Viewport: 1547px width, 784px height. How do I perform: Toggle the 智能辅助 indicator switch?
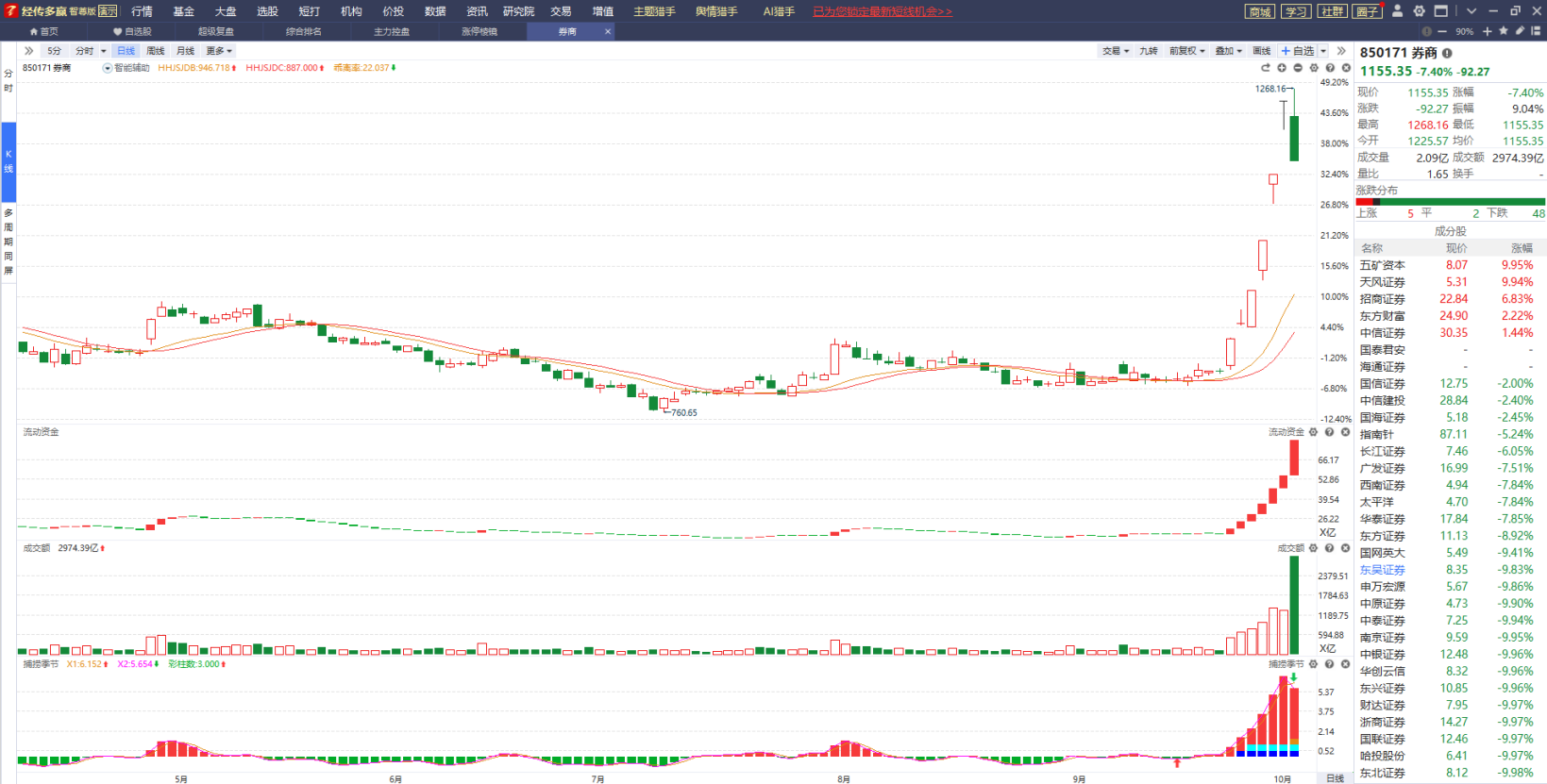coord(108,68)
